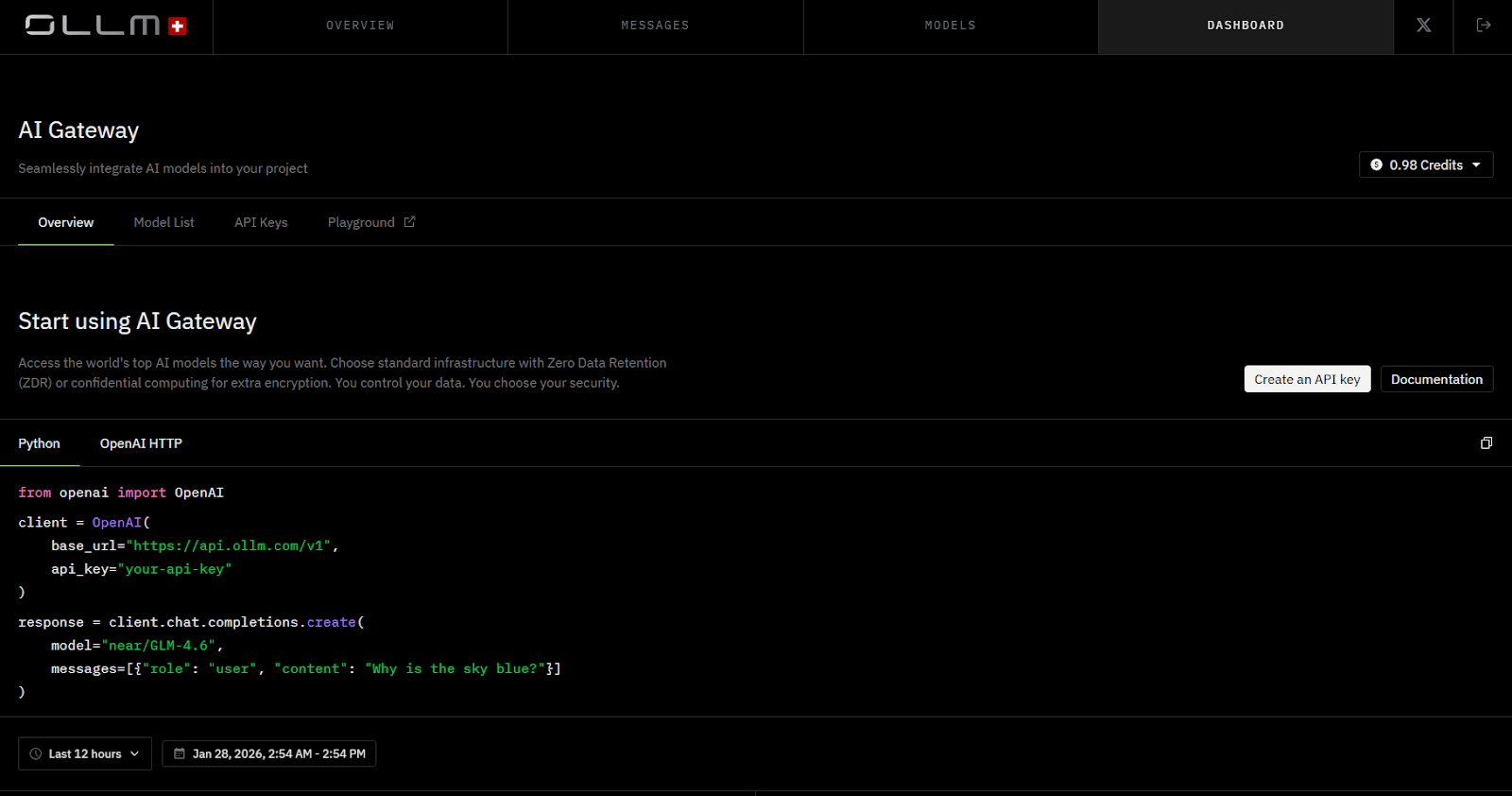
Task: Select the DASHBOARD navigation tab
Action: (1246, 26)
